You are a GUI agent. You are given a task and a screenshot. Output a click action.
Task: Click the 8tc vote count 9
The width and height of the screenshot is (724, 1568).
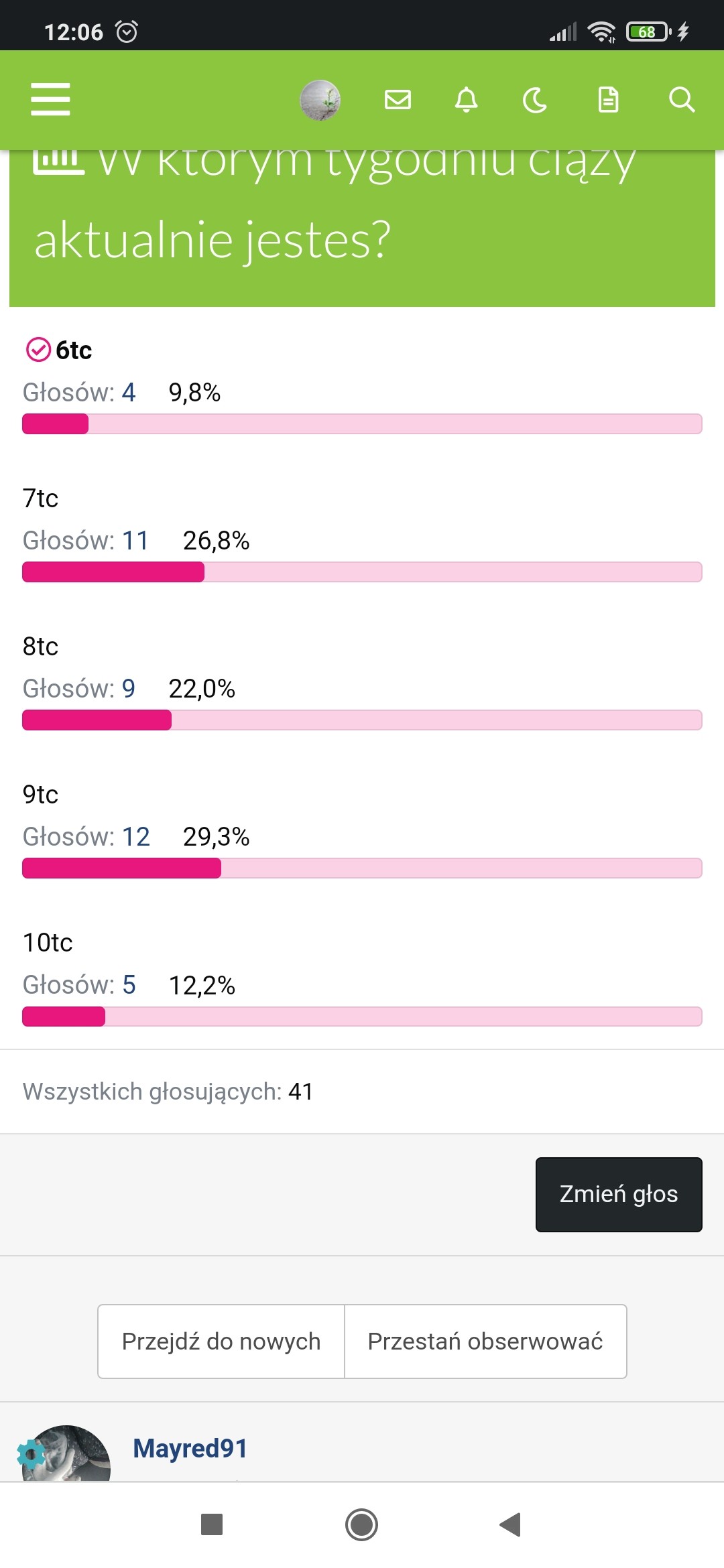click(128, 689)
